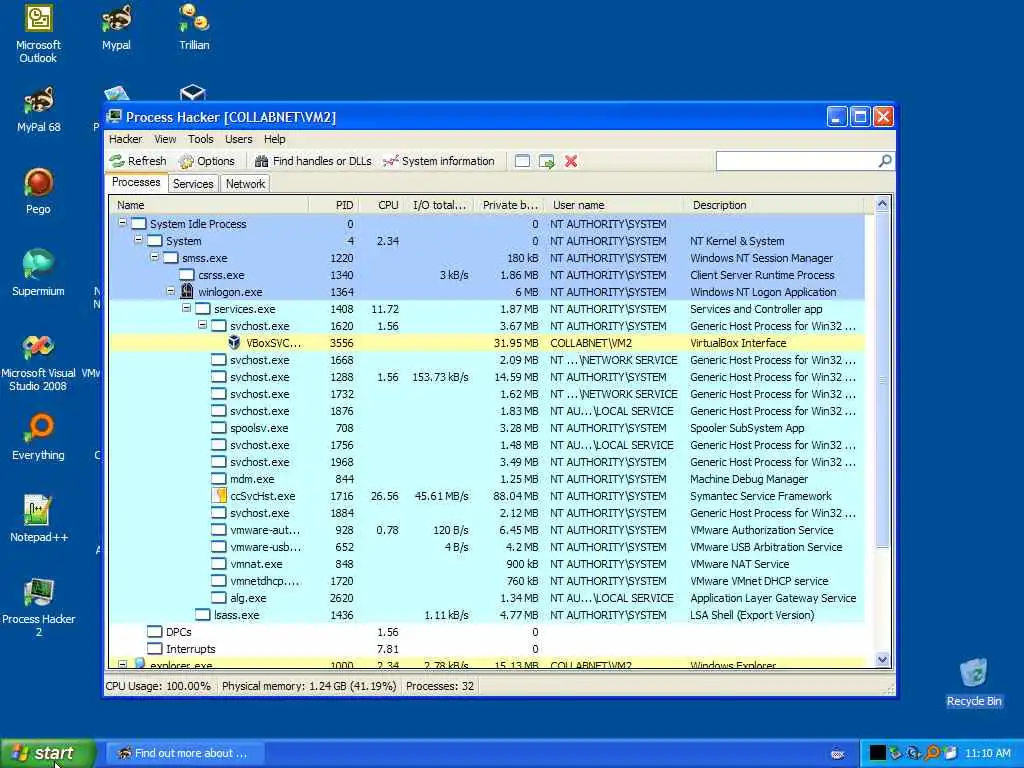Open the View menu

pos(165,139)
